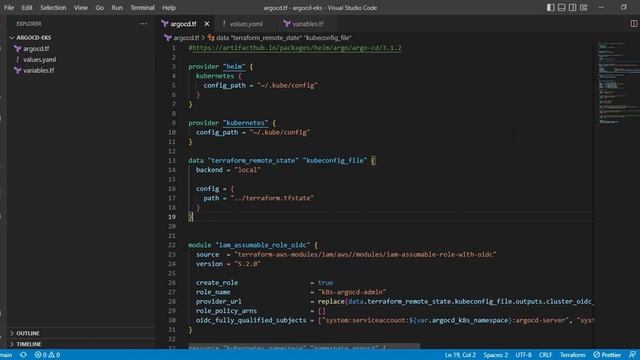Click YAML icon next to values.yaml in Explorer
640x360 pixels.
click(x=18, y=60)
